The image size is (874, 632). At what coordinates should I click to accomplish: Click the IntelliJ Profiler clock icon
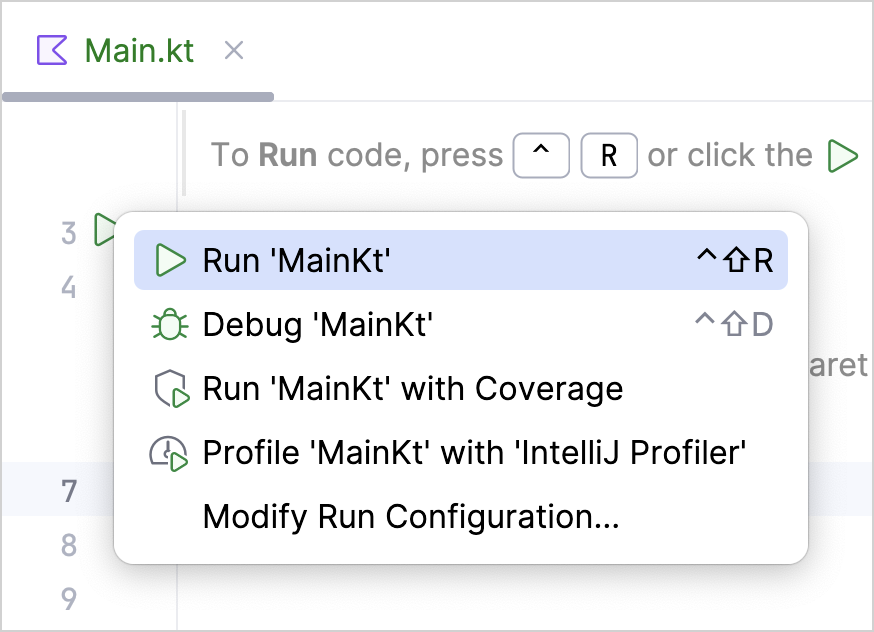tap(169, 453)
